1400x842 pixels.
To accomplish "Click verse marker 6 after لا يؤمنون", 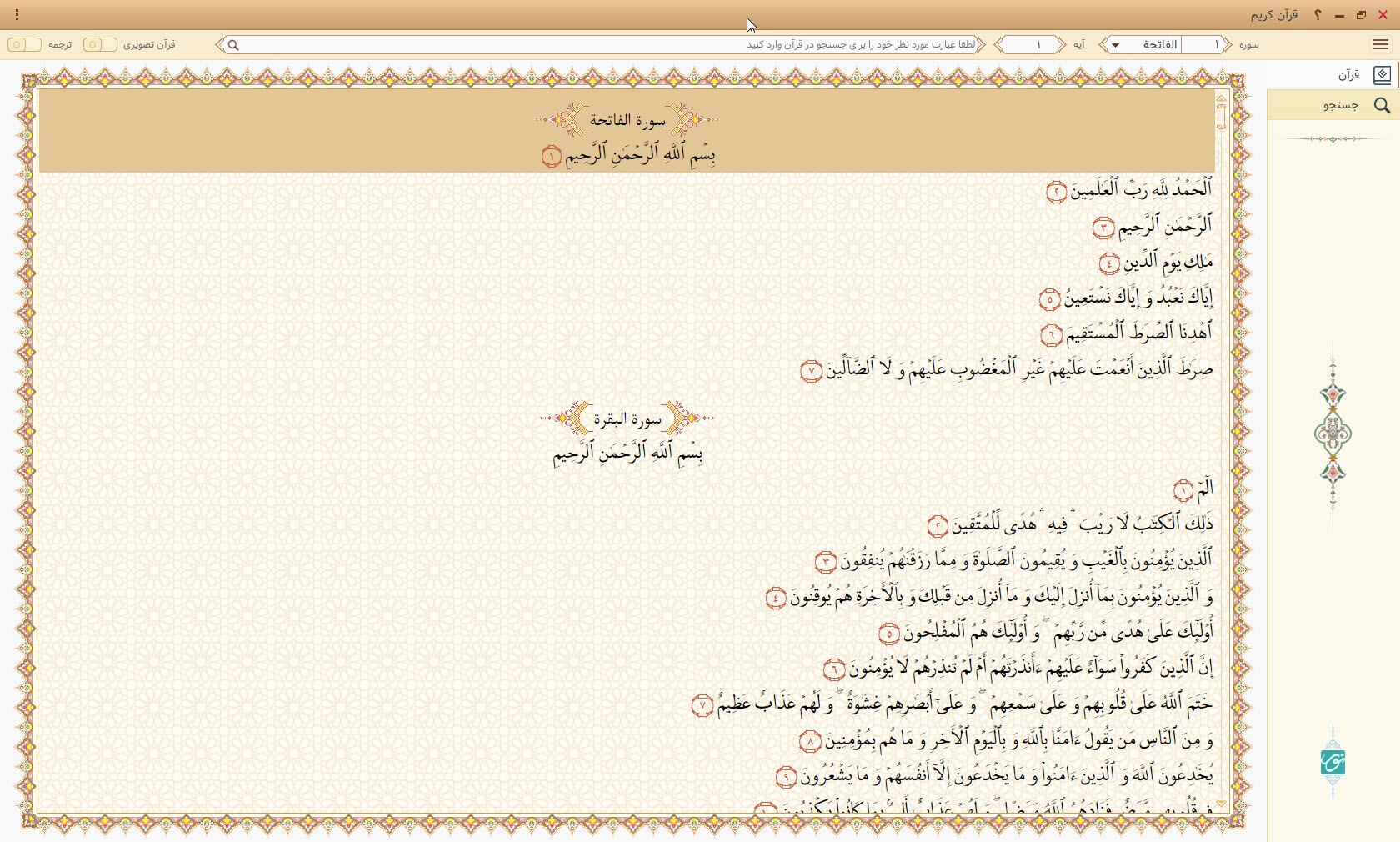I will 834,669.
